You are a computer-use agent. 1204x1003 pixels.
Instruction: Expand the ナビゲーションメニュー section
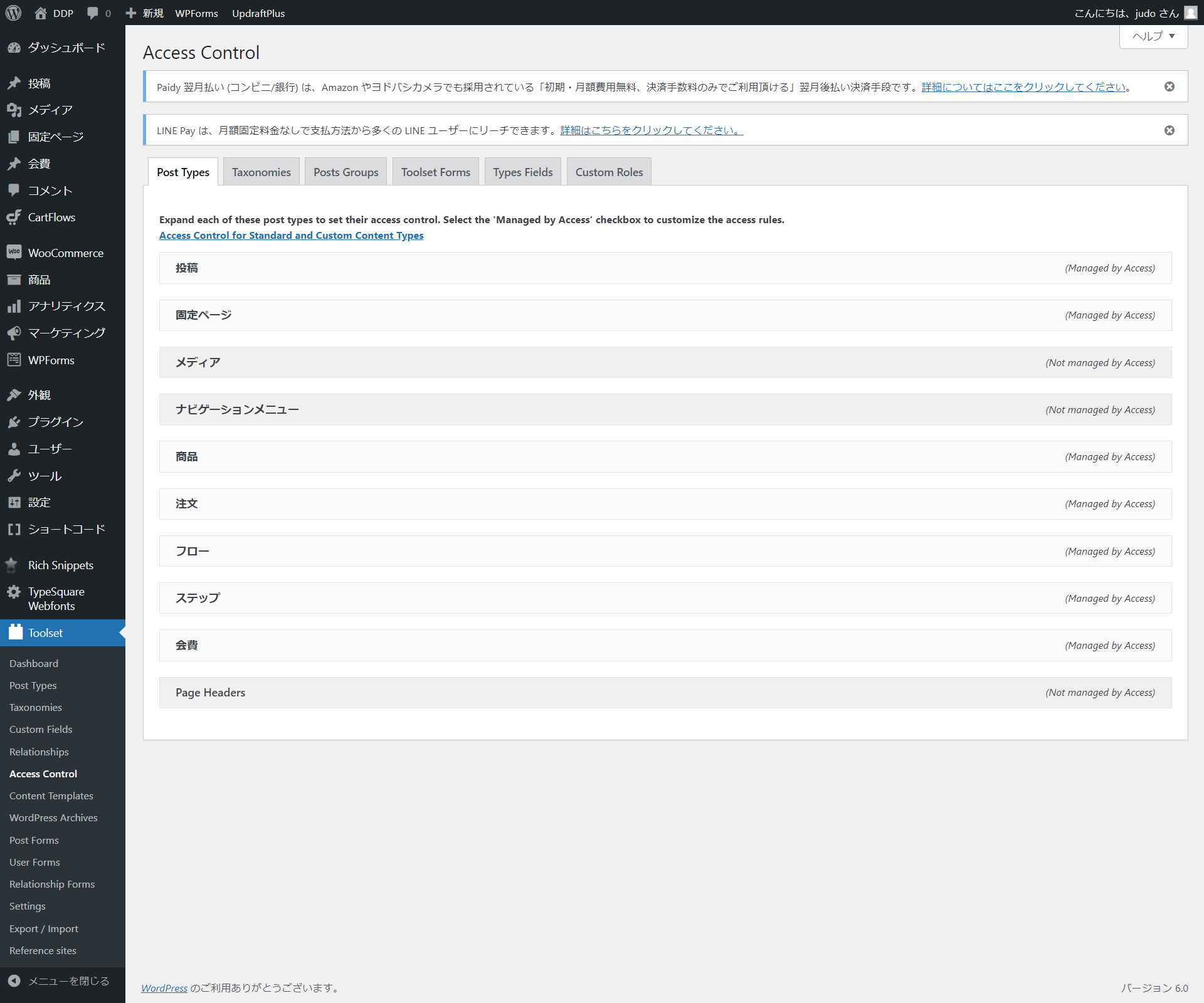(665, 409)
